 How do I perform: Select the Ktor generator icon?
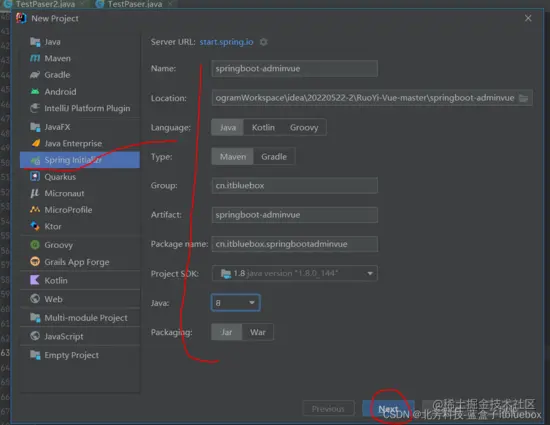tap(35, 226)
